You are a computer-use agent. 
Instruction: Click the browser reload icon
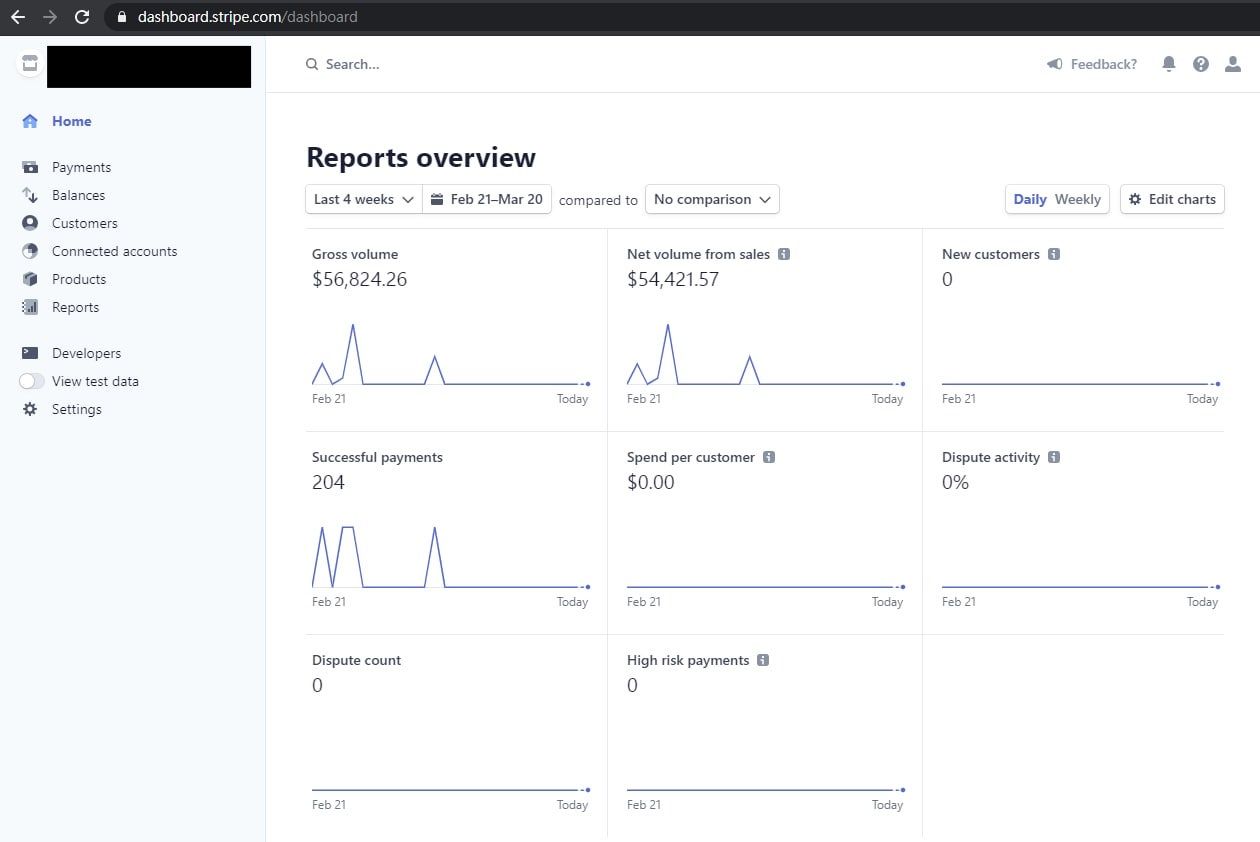click(82, 17)
